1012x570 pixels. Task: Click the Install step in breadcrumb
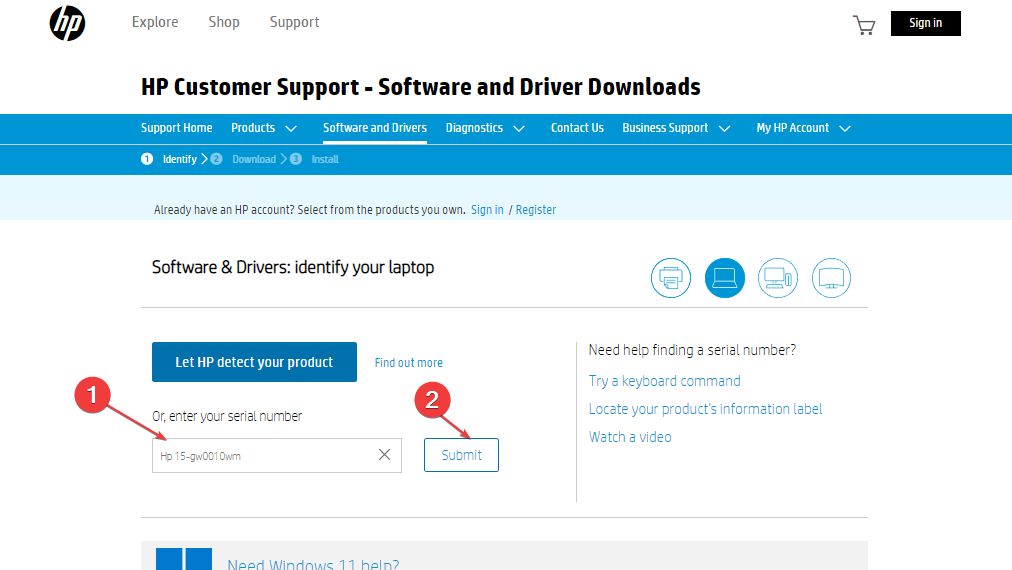pos(325,159)
